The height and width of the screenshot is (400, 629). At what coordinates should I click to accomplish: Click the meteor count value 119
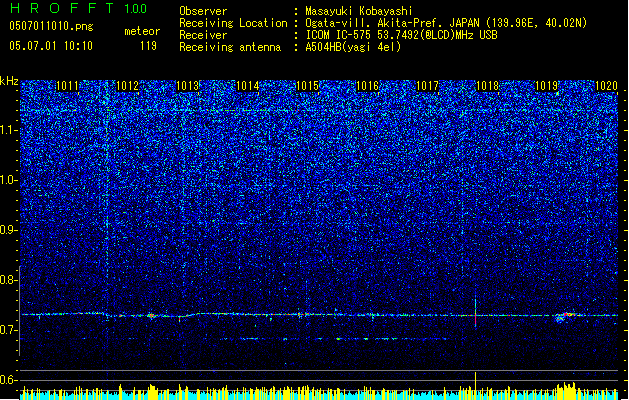pos(148,46)
